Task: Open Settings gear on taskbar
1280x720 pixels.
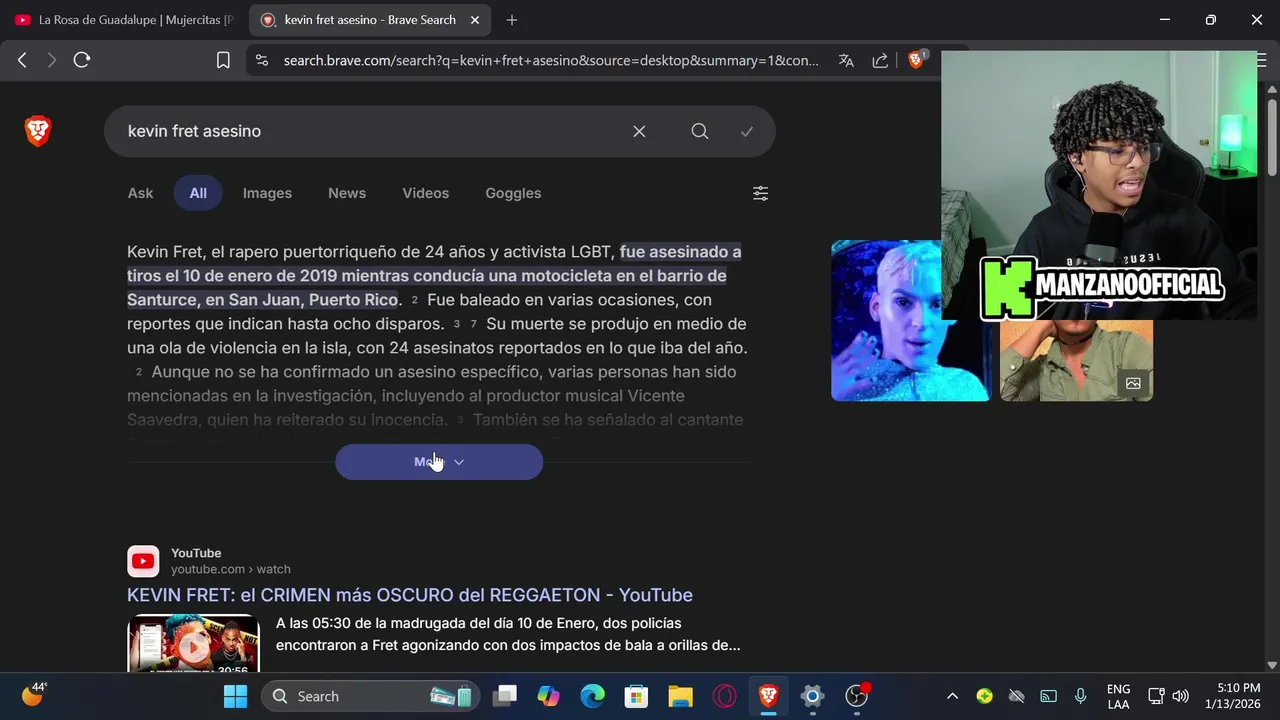Action: click(x=812, y=696)
